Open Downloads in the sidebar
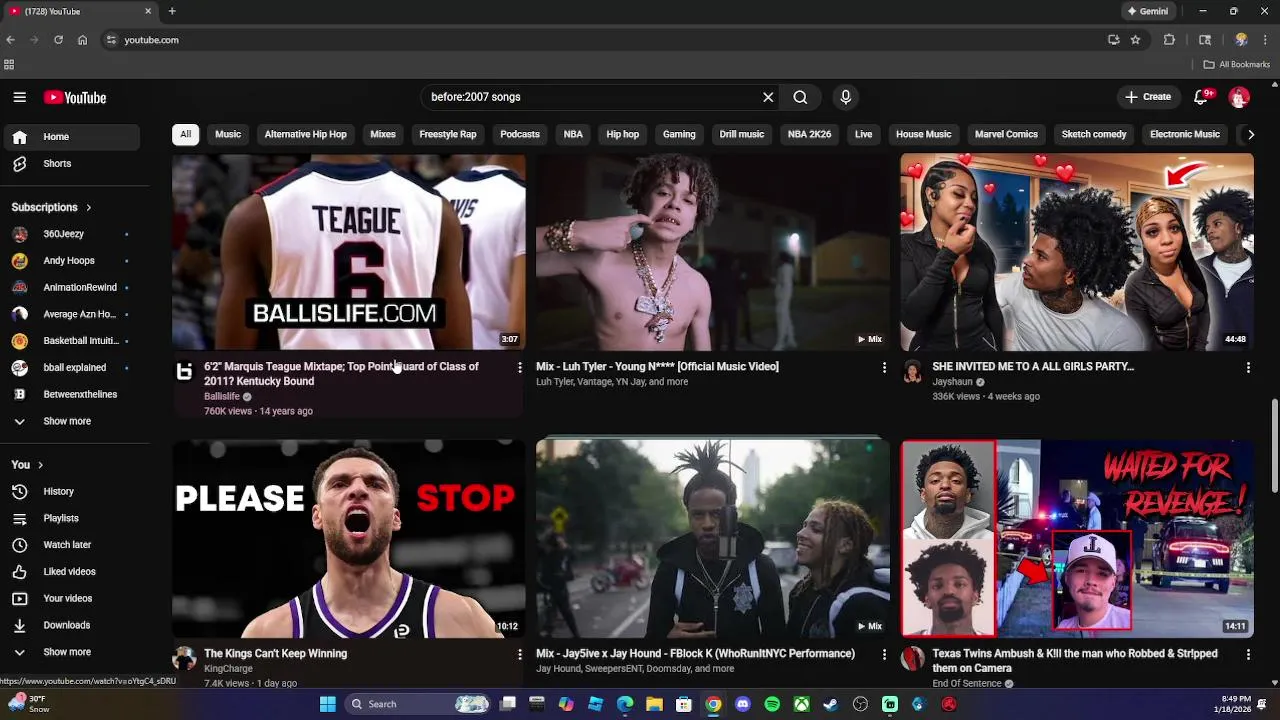This screenshot has height=720, width=1280. click(71, 625)
